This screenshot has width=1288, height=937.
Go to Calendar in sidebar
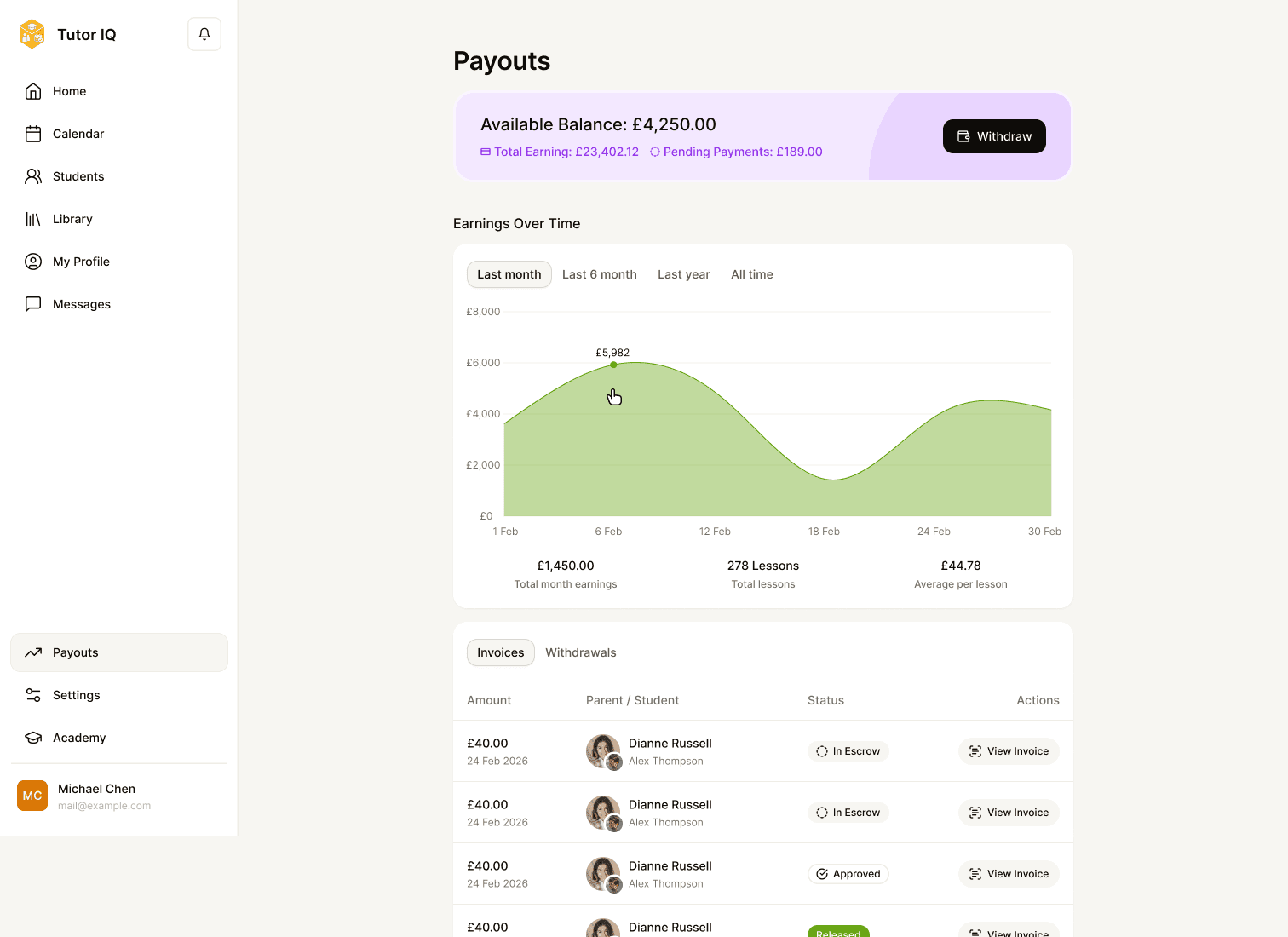pos(119,134)
